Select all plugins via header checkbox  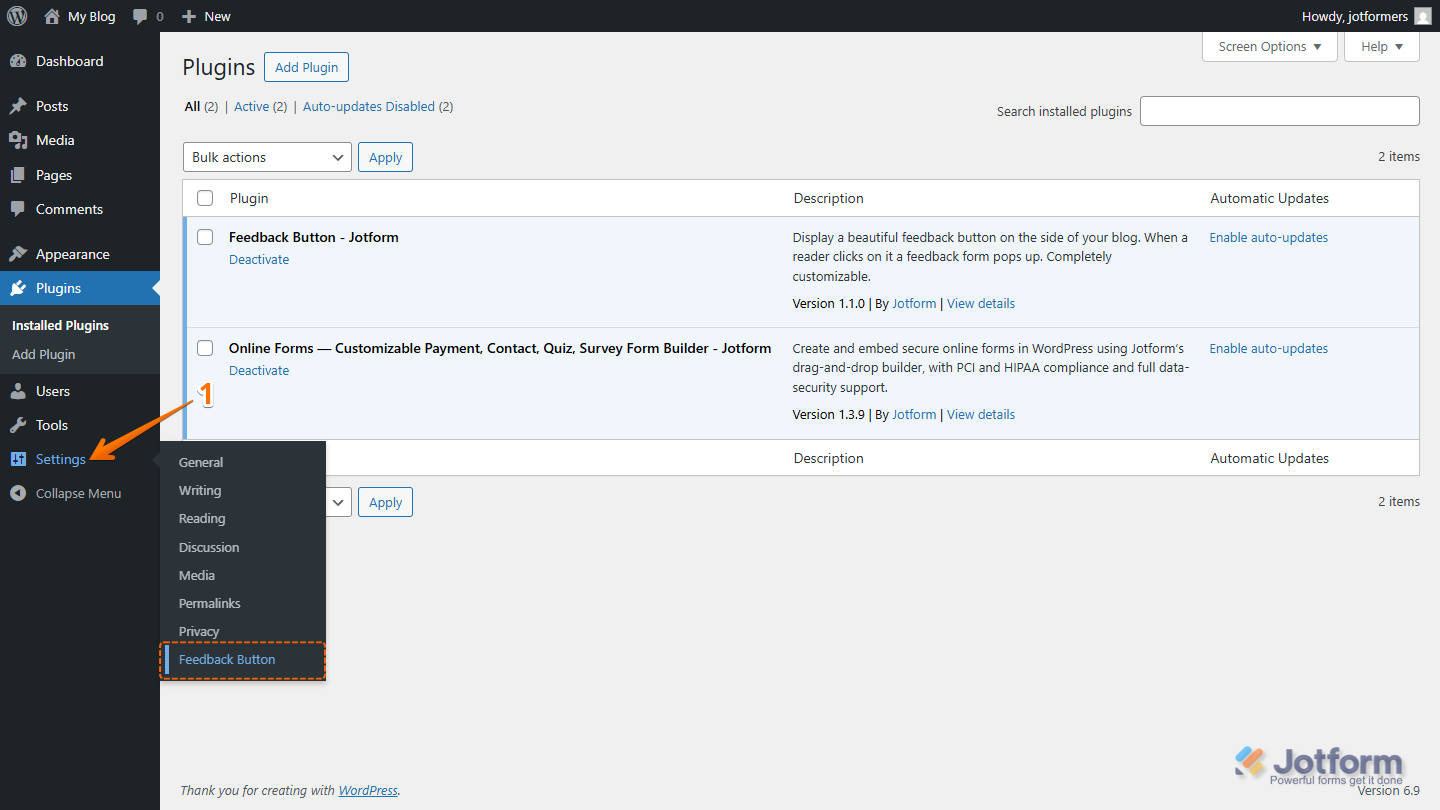click(x=205, y=198)
